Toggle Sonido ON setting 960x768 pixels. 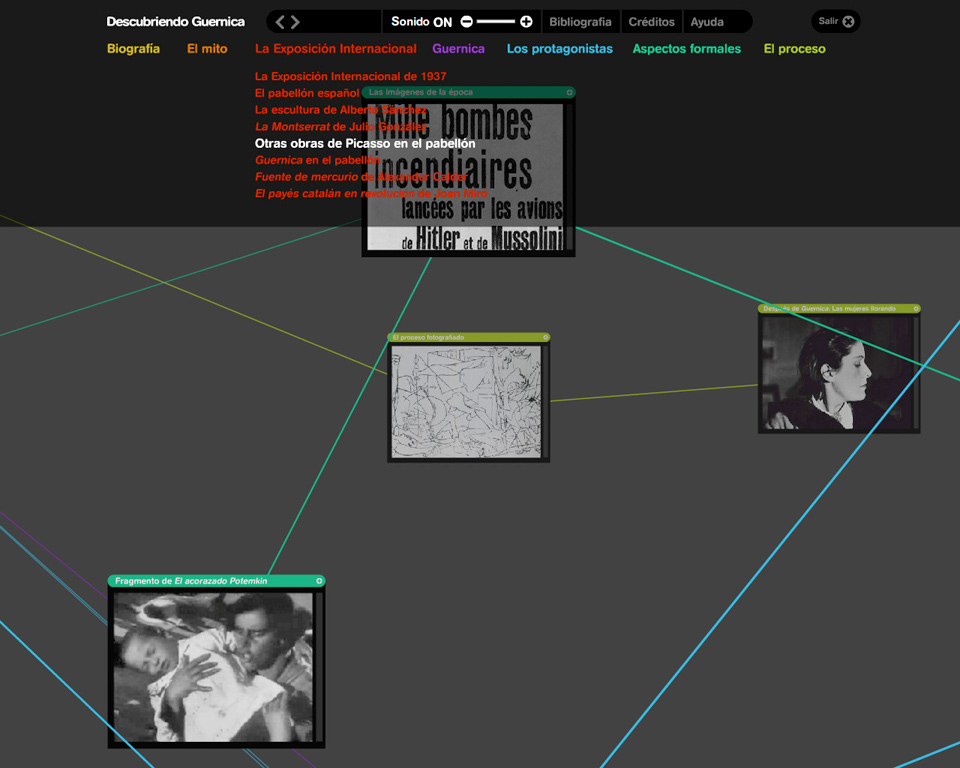point(421,22)
